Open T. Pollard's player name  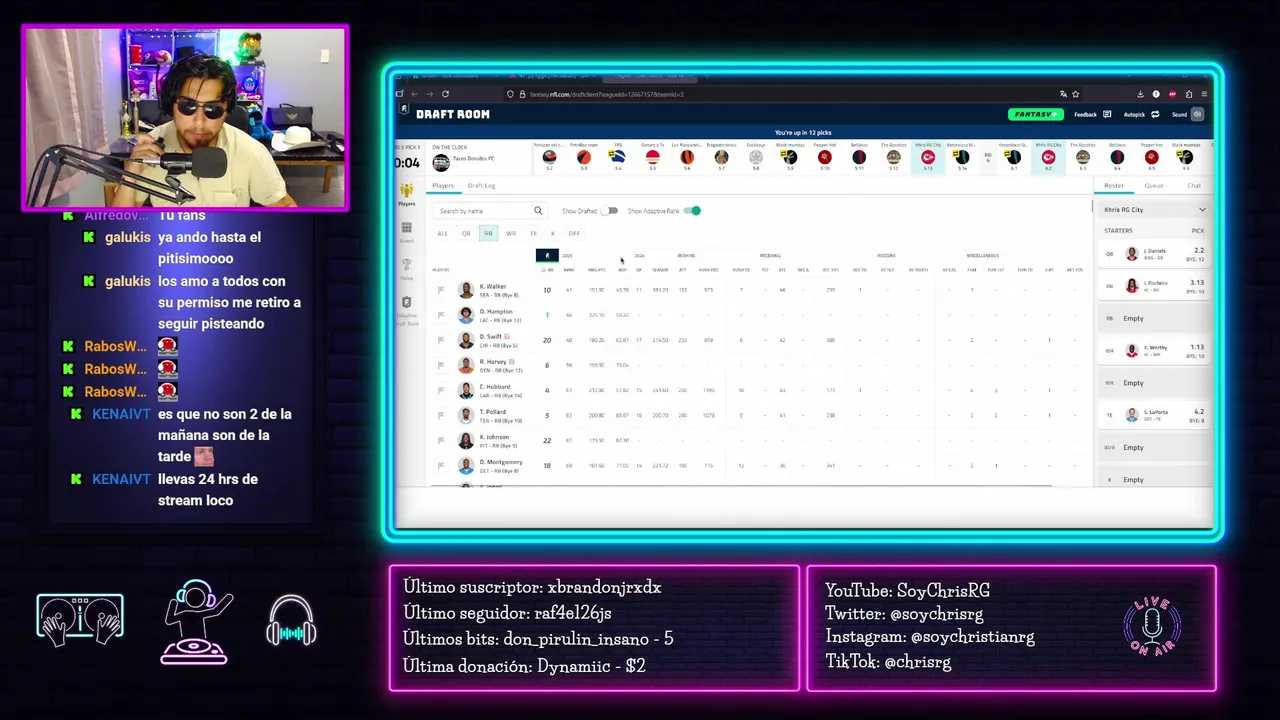pyautogui.click(x=494, y=411)
